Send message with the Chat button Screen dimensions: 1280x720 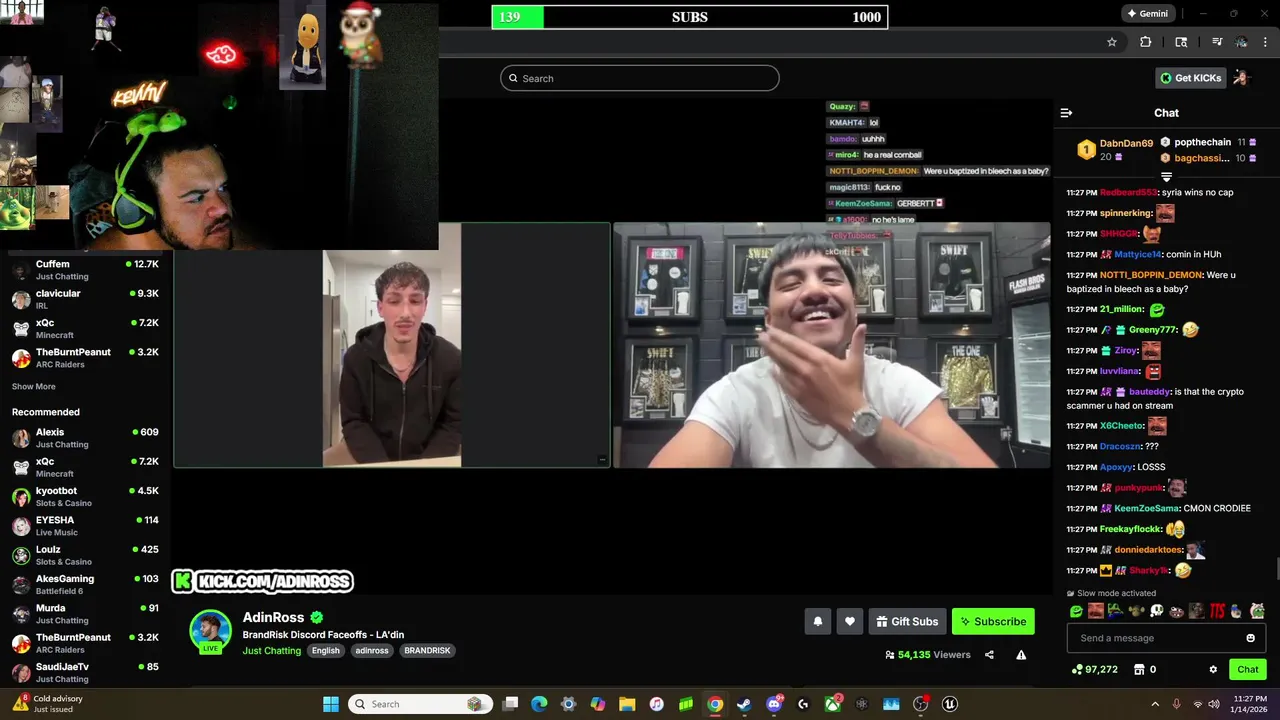(1248, 670)
